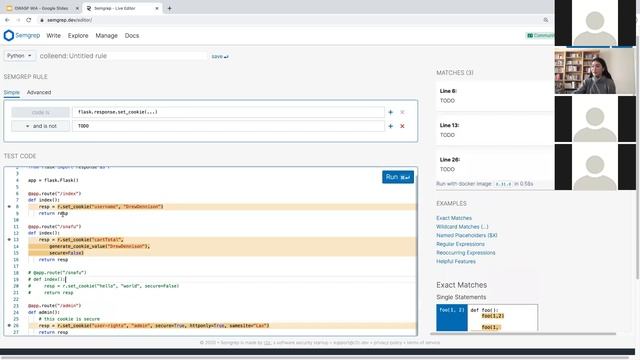Click the save link
This screenshot has height=360, width=640.
coord(220,56)
